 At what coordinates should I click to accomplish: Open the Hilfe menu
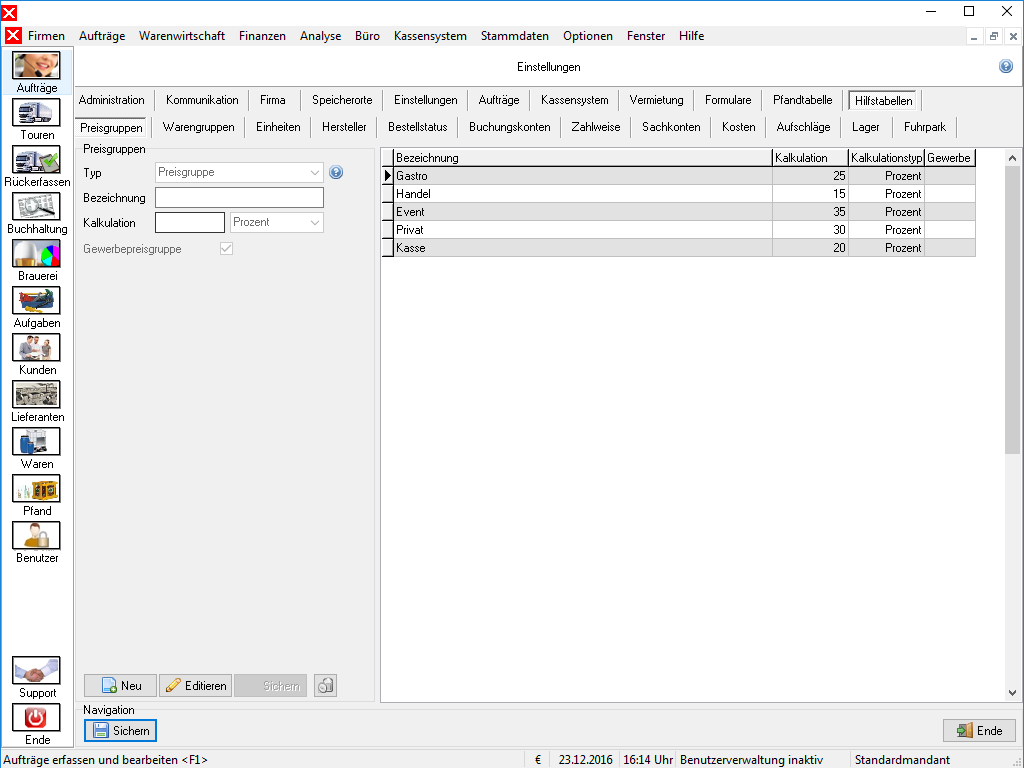[691, 36]
